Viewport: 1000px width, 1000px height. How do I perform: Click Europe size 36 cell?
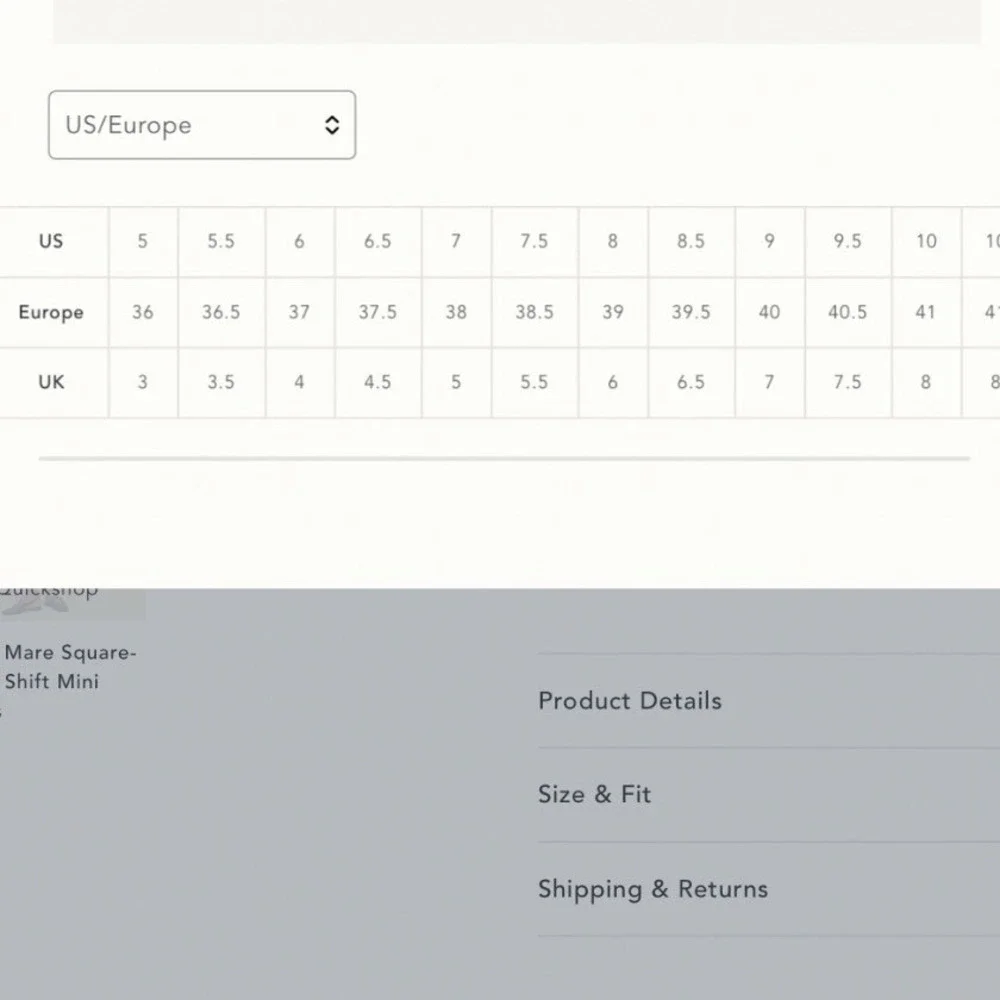pos(143,312)
